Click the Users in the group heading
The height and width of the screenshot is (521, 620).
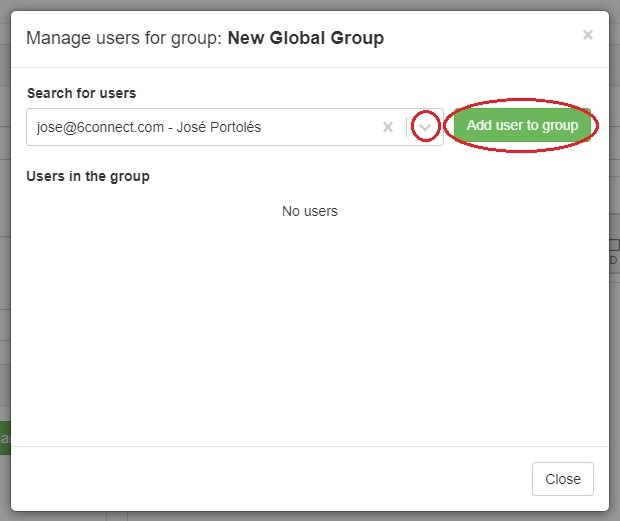click(88, 176)
